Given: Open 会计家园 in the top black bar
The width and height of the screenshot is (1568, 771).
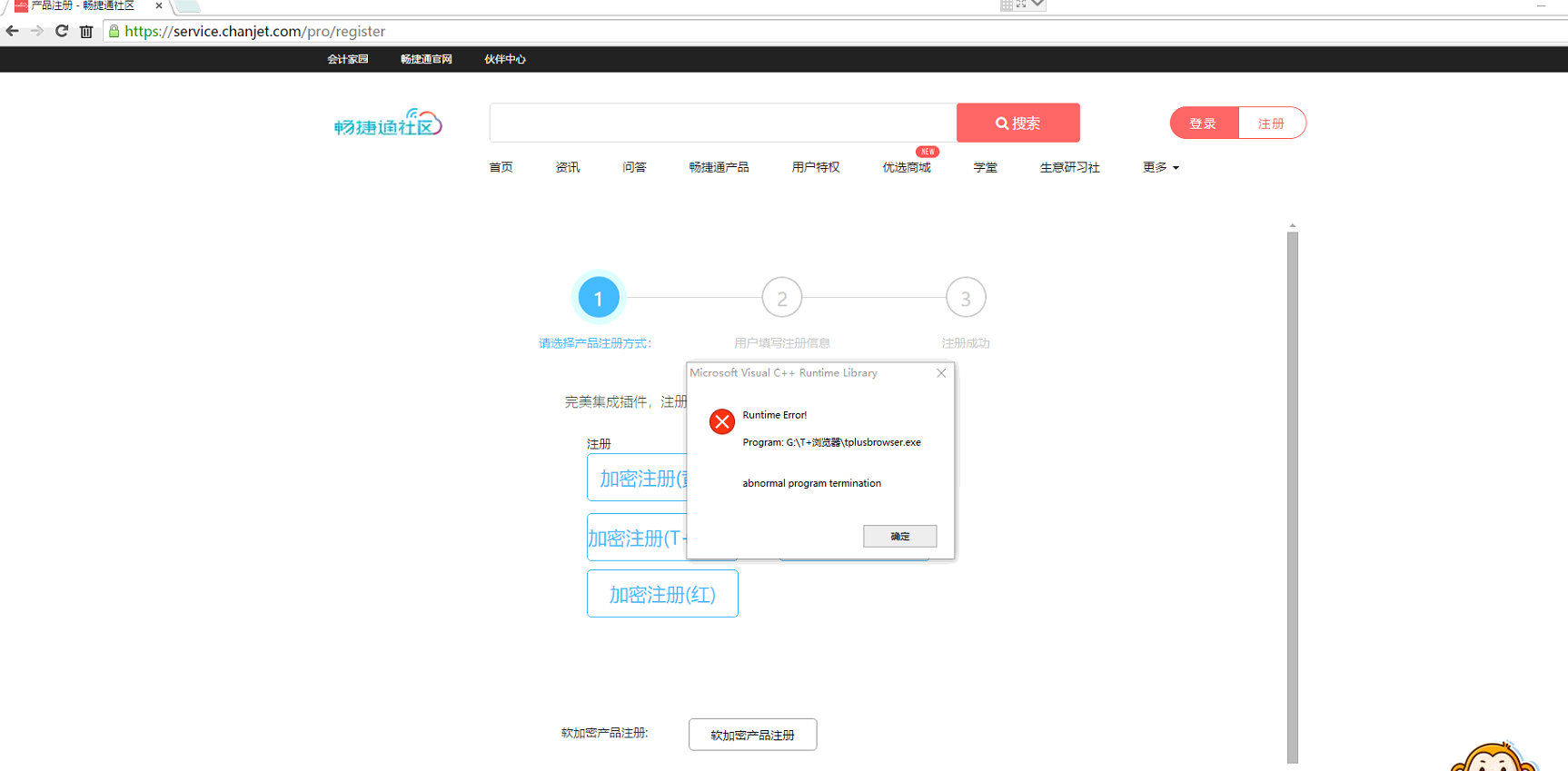Looking at the screenshot, I should (x=348, y=59).
